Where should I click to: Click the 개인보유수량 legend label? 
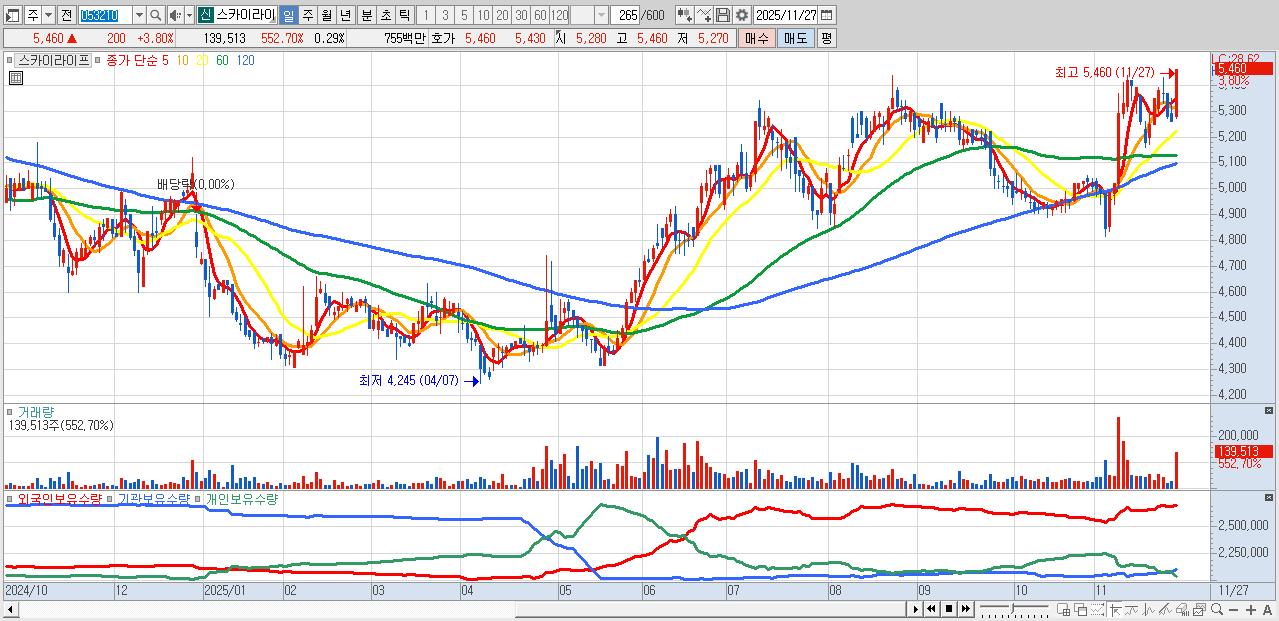coord(241,498)
